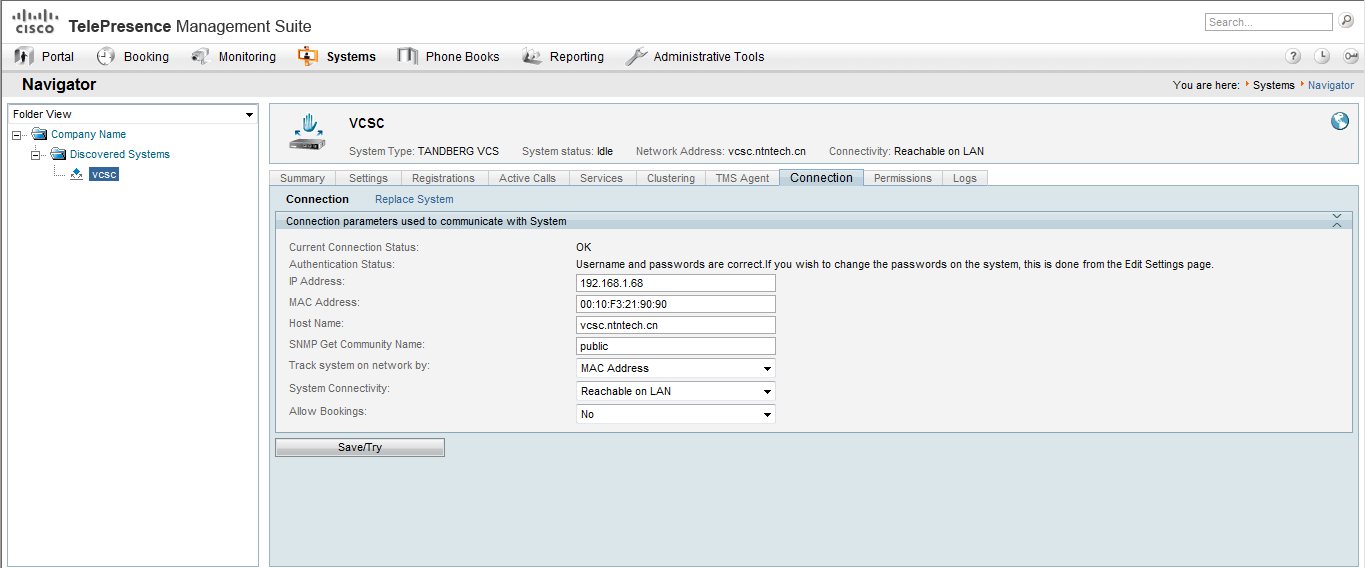Click the Portal menu icon
This screenshot has width=1366, height=568.
25,57
